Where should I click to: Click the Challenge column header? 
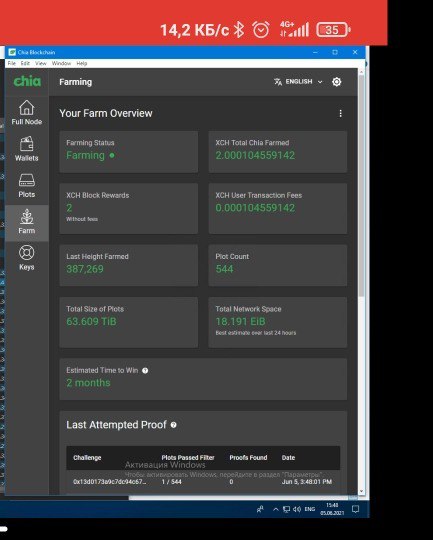point(87,458)
